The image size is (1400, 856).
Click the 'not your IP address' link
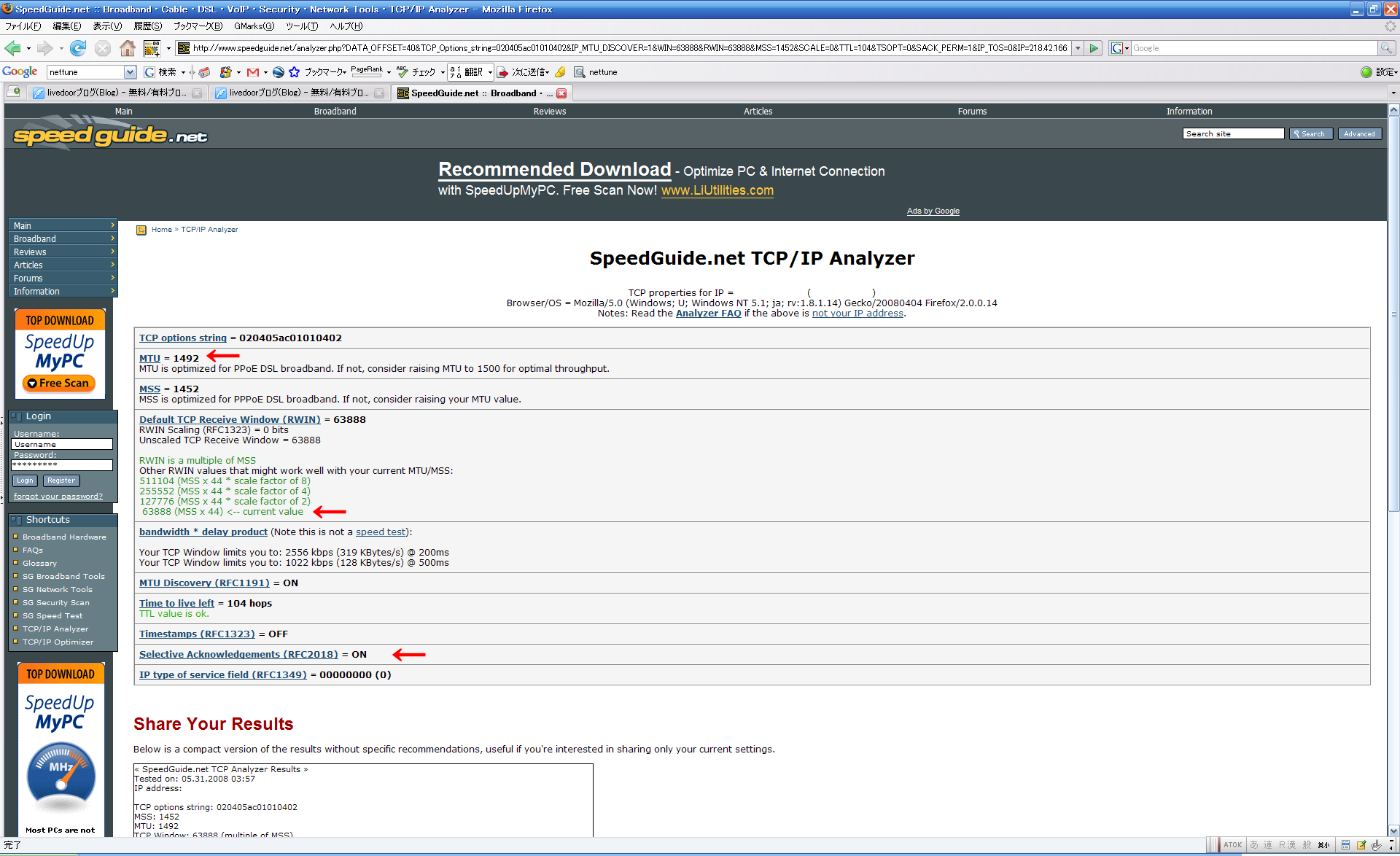(857, 314)
